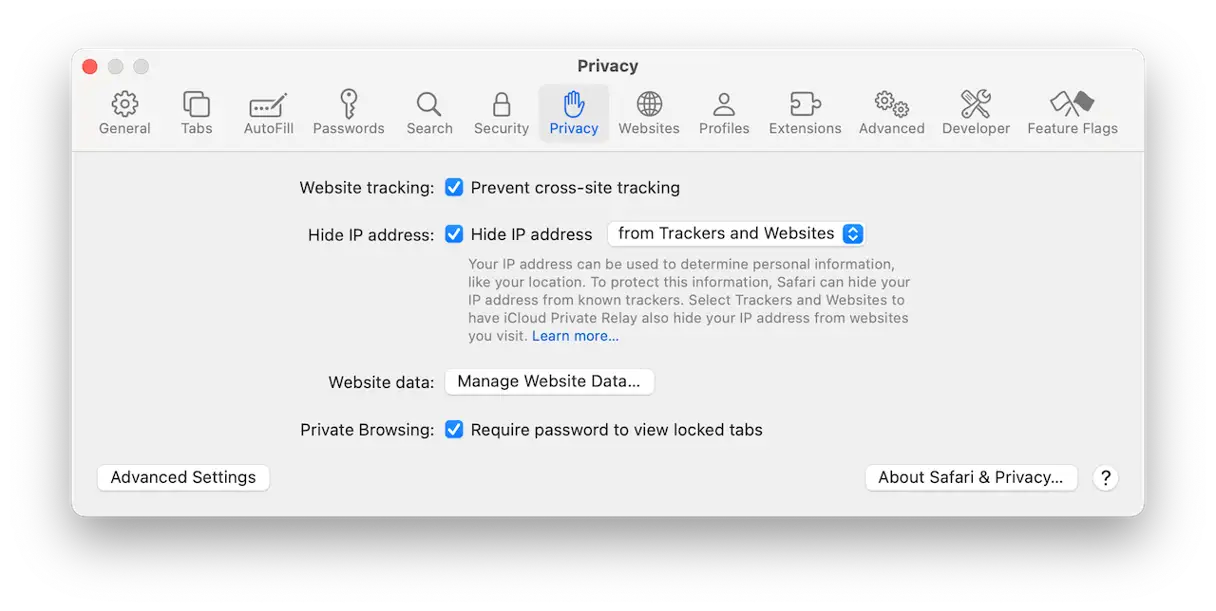Open the AutoFill preferences icon
This screenshot has height=611, width=1216.
[268, 104]
